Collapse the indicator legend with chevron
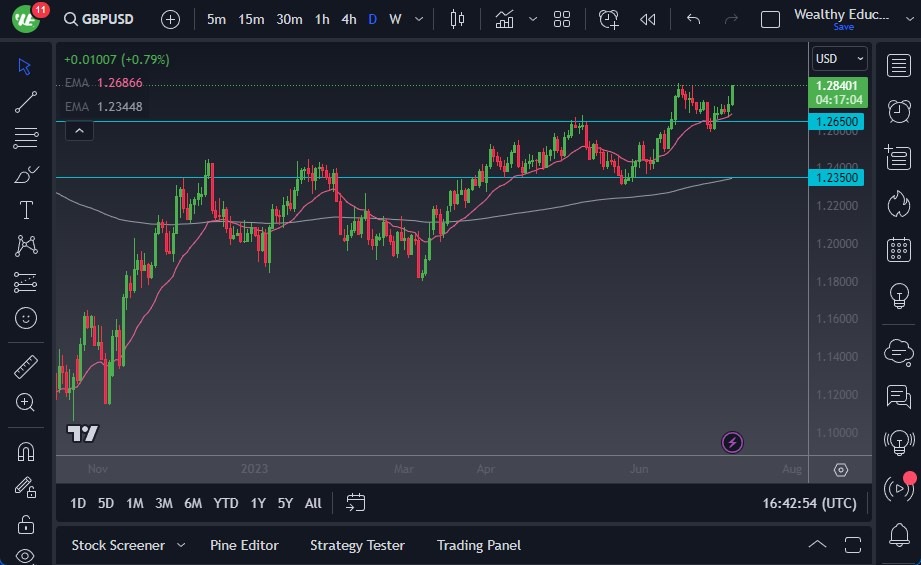 click(79, 130)
